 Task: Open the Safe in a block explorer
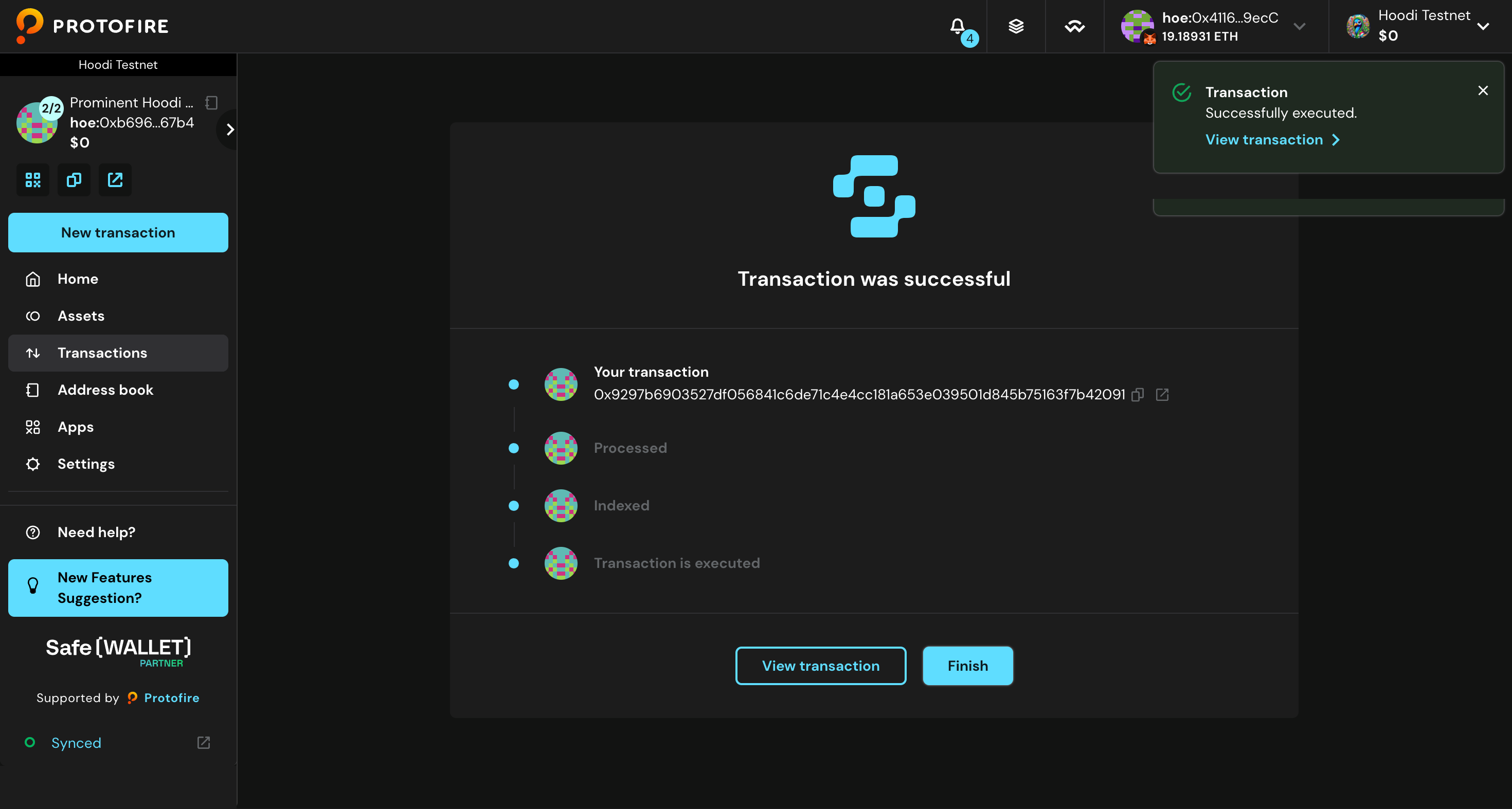(x=115, y=179)
